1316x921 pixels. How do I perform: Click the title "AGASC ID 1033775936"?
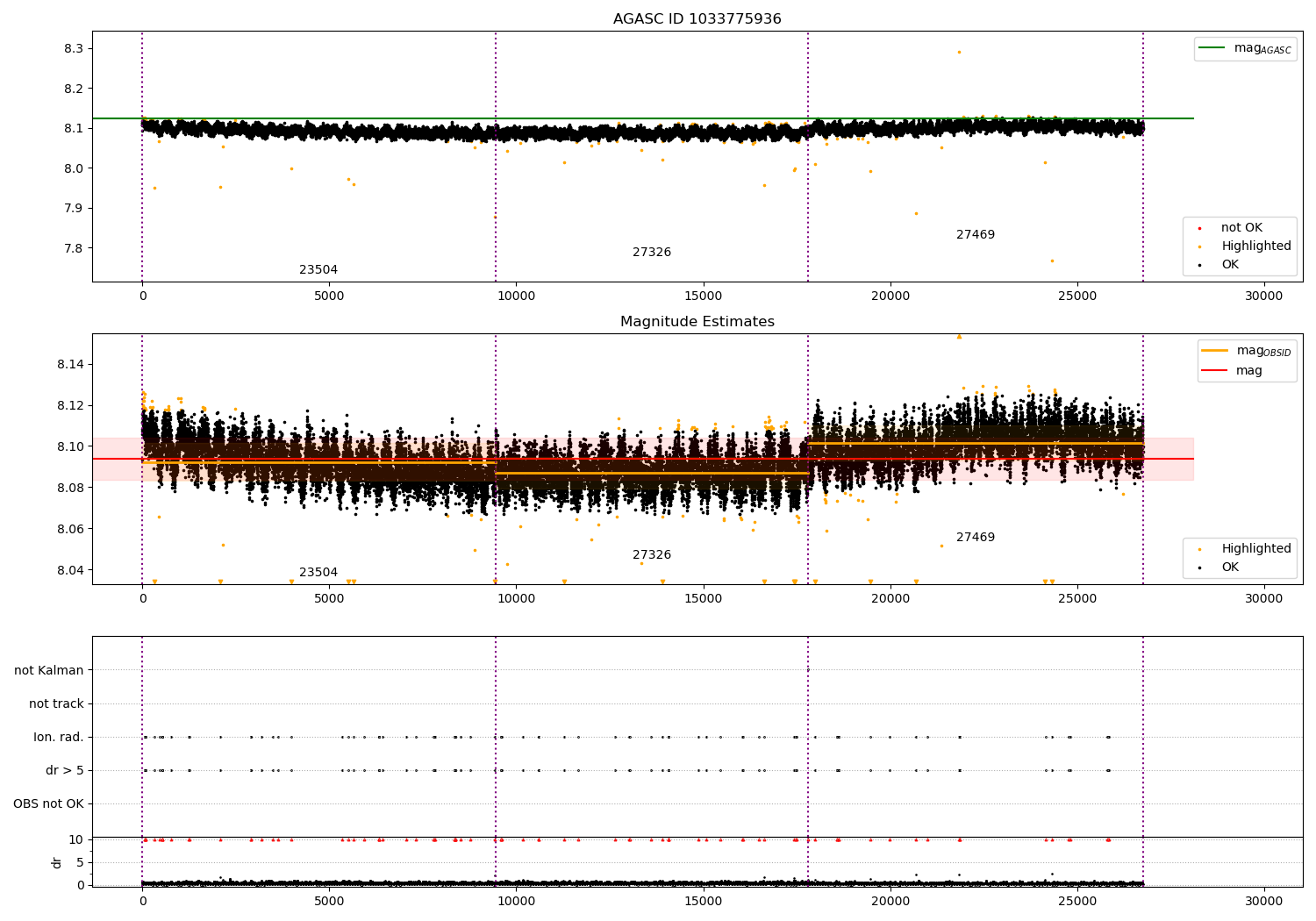coord(697,19)
